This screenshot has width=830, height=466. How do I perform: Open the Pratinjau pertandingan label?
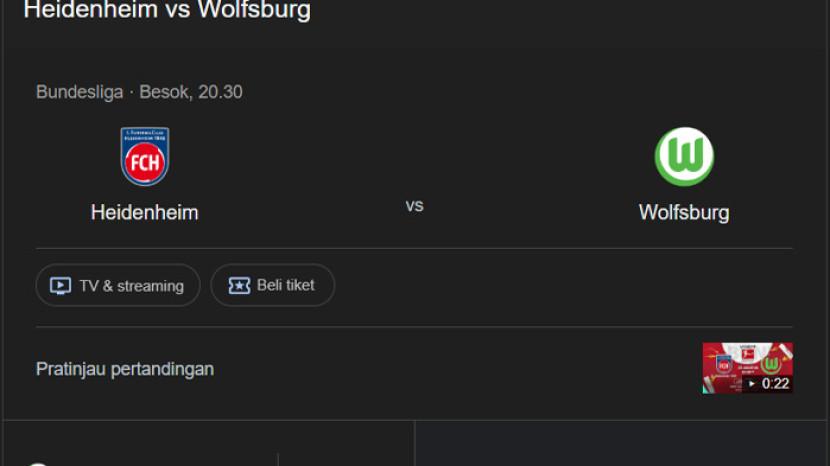click(125, 369)
